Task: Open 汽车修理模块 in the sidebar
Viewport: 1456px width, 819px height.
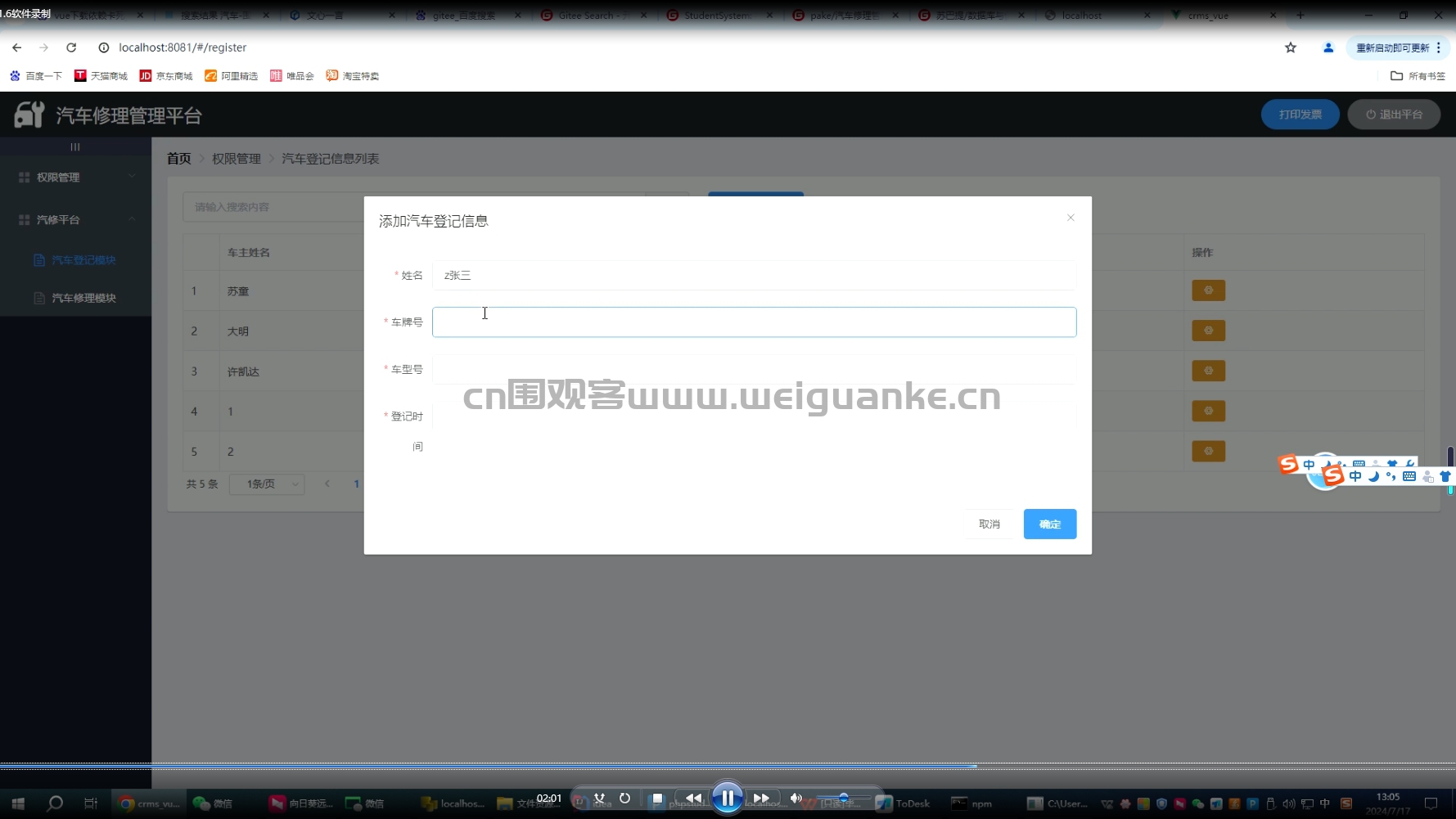Action: point(83,298)
